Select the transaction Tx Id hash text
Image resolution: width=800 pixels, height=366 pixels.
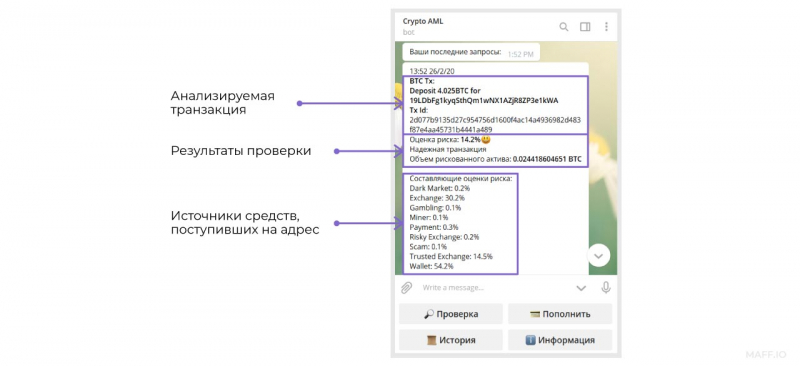pos(495,125)
